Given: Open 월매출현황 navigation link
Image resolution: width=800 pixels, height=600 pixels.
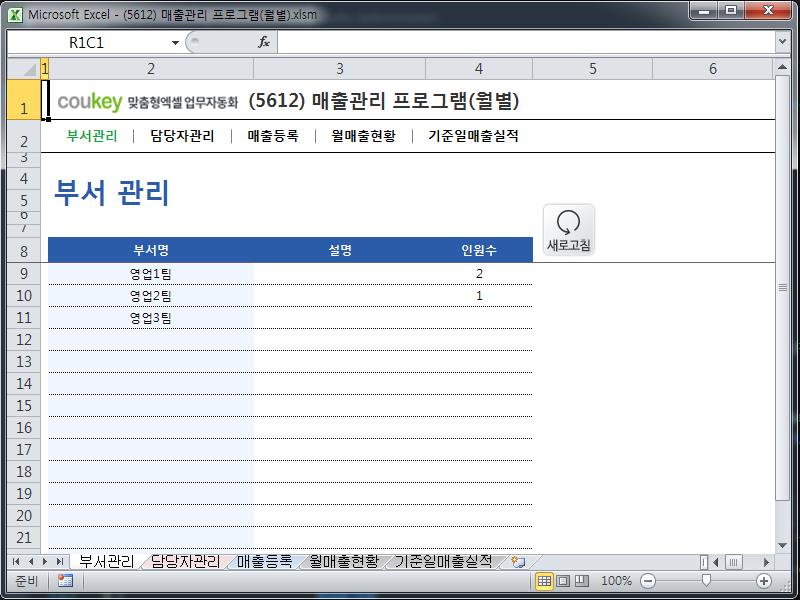Looking at the screenshot, I should tap(363, 136).
